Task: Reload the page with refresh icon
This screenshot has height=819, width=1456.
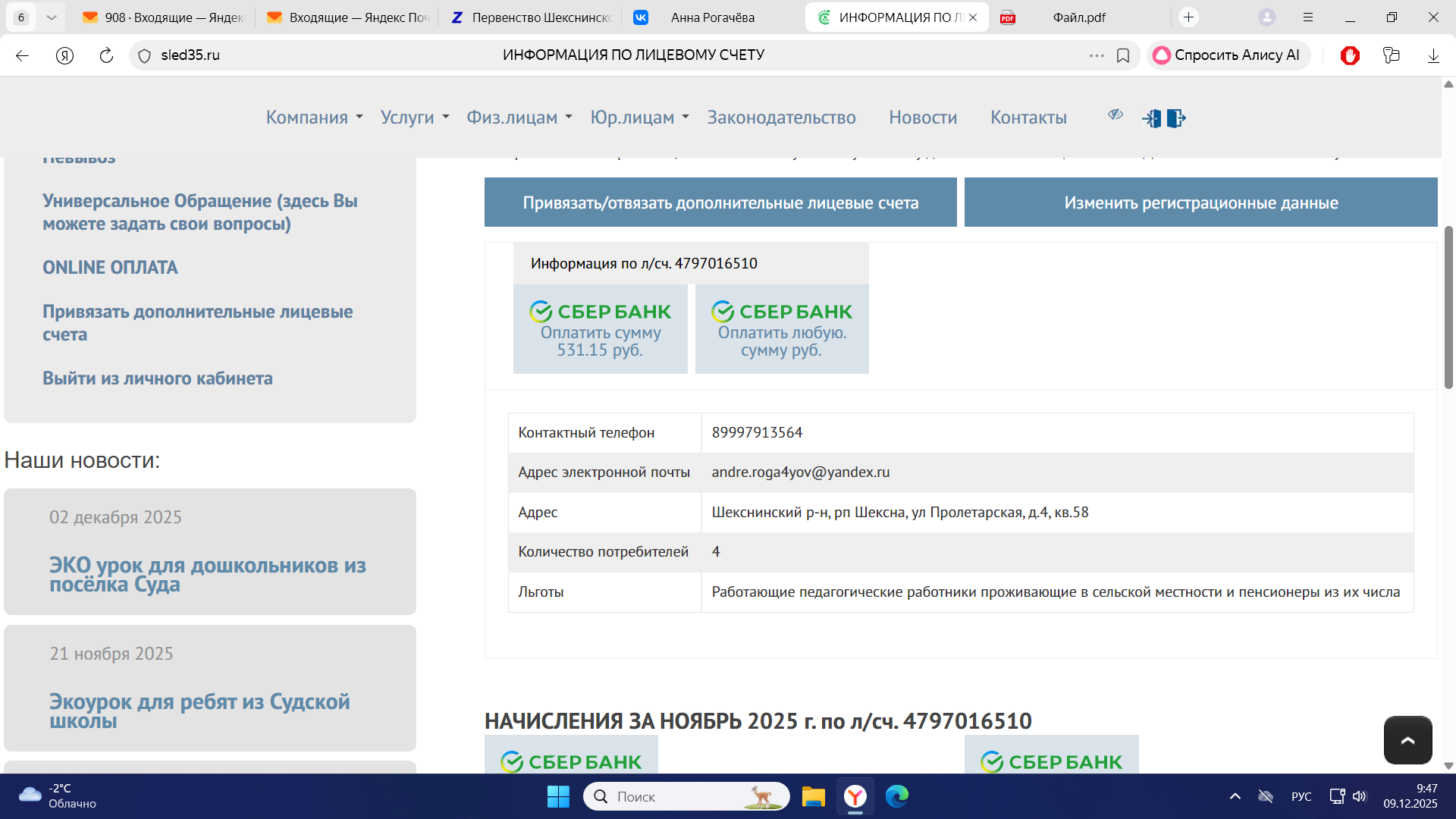Action: tap(106, 55)
